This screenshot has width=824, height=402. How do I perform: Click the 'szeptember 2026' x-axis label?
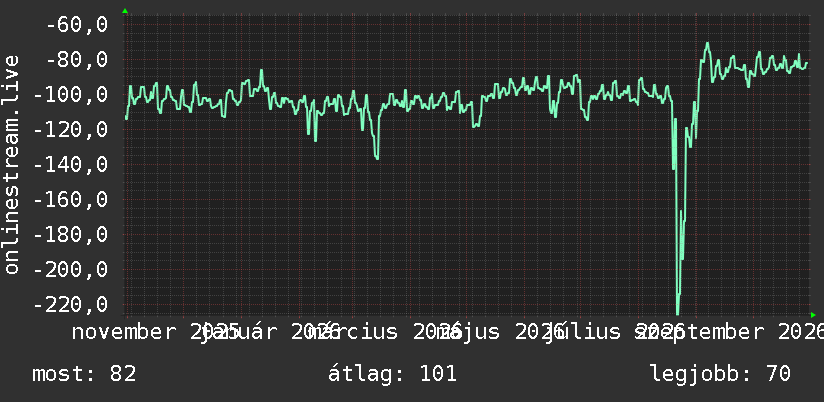[730, 332]
